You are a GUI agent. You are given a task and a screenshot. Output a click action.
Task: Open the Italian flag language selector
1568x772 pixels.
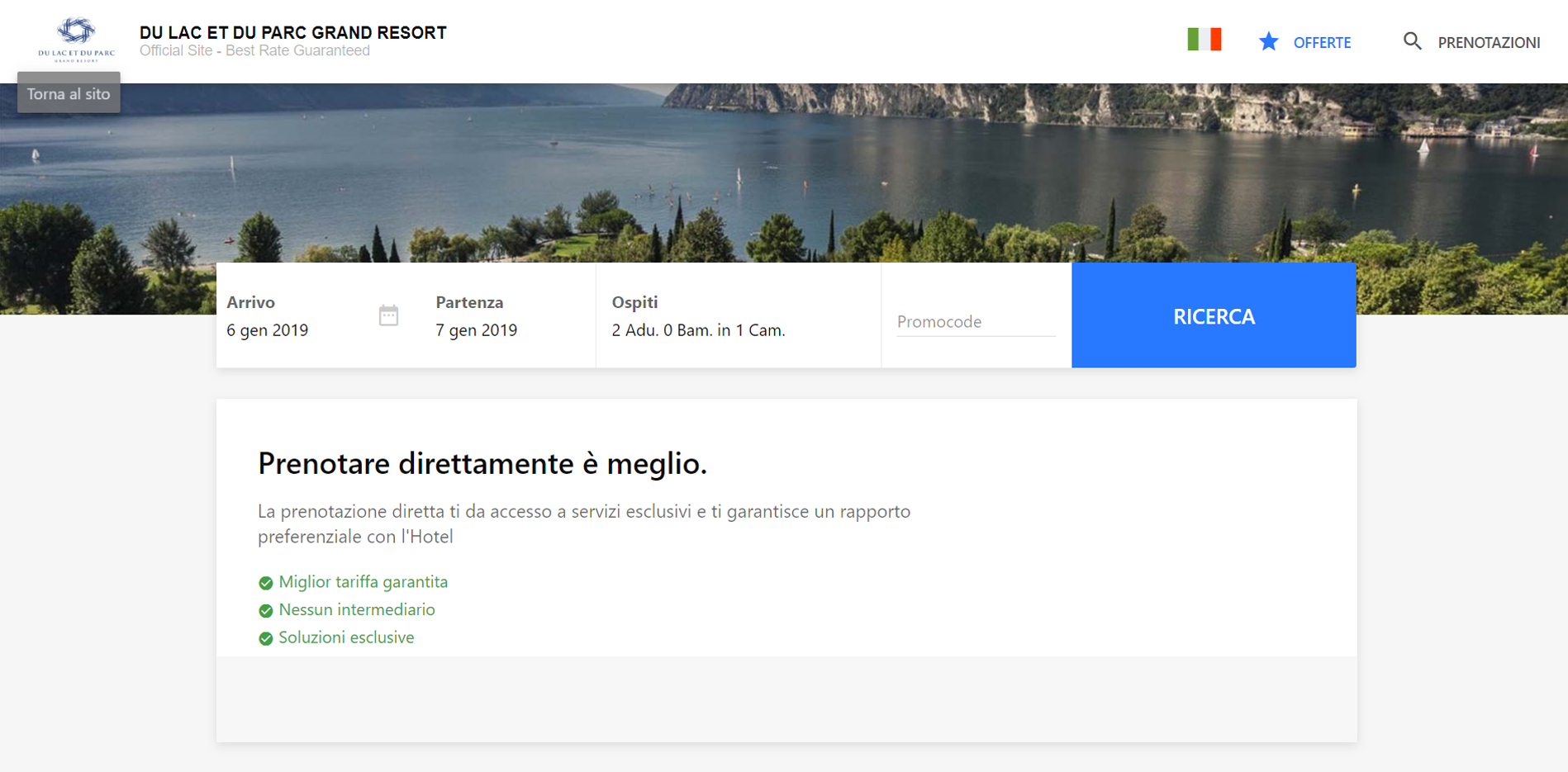1204,40
